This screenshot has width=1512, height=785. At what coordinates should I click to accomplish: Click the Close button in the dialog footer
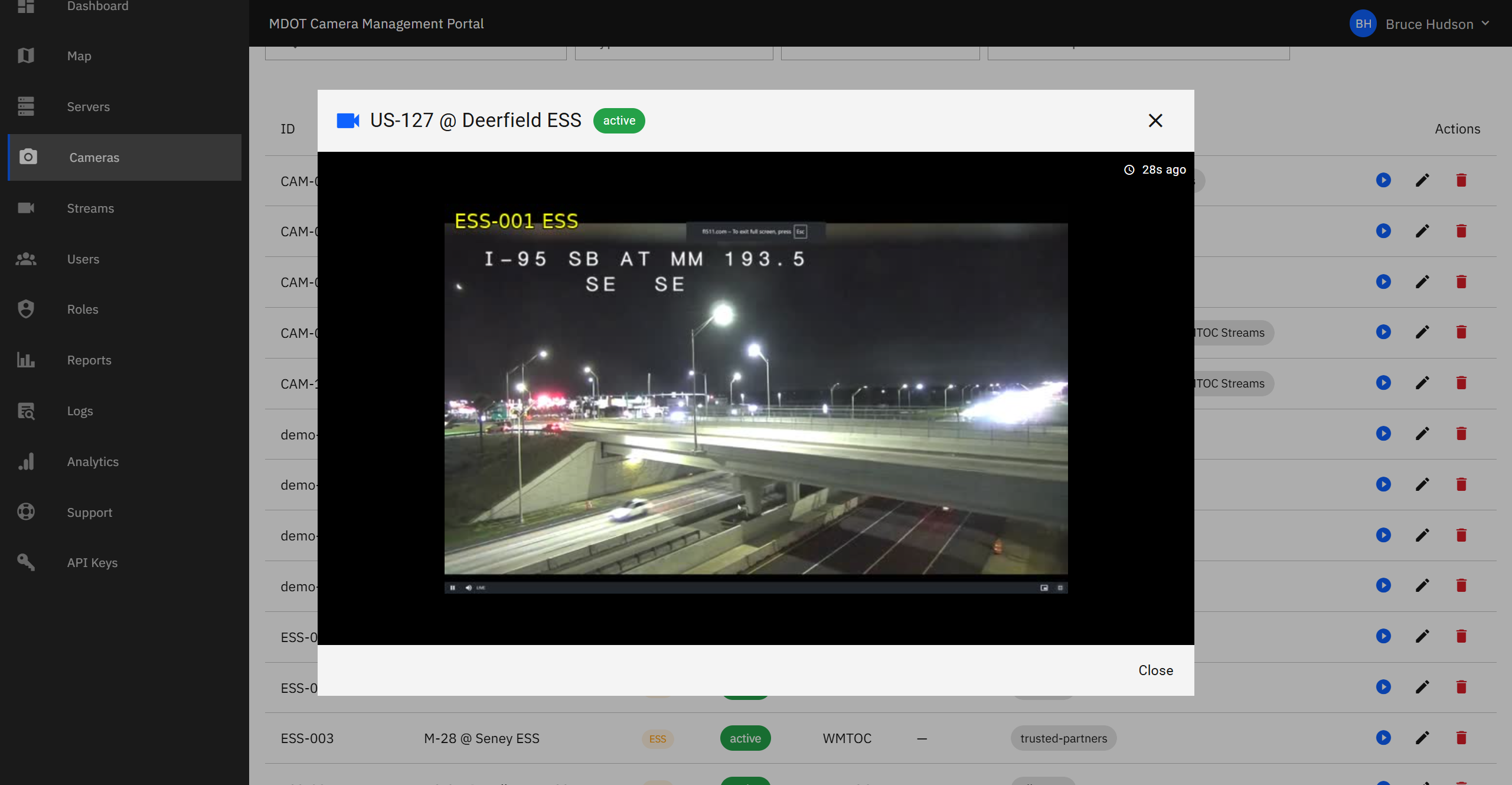pos(1155,670)
